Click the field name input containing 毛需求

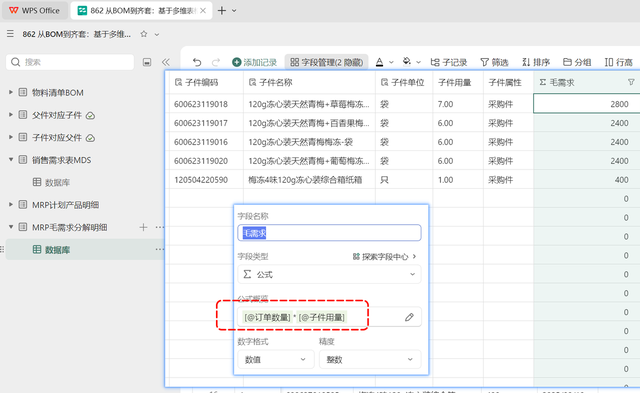[329, 233]
